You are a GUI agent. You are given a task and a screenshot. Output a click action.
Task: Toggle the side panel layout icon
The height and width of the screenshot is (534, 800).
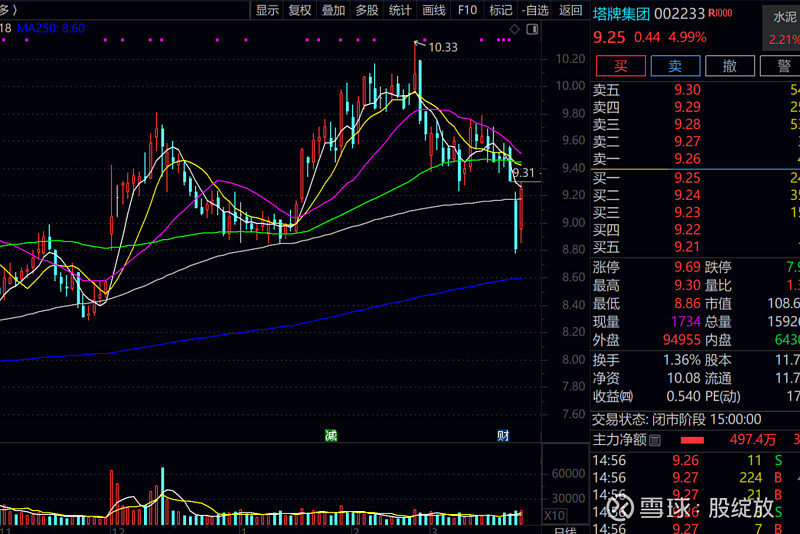click(532, 30)
